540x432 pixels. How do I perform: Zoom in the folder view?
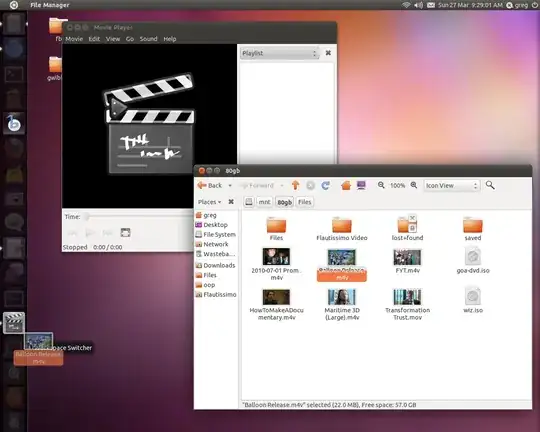click(414, 185)
